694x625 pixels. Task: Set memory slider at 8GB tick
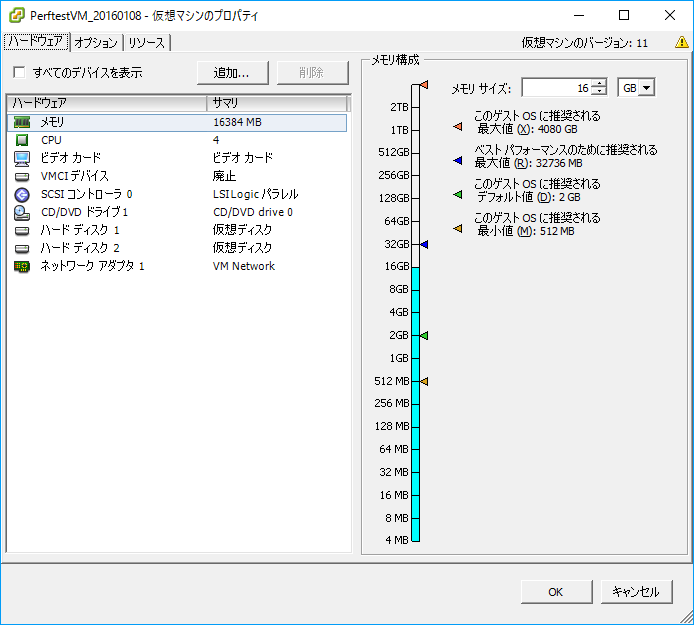tap(415, 290)
